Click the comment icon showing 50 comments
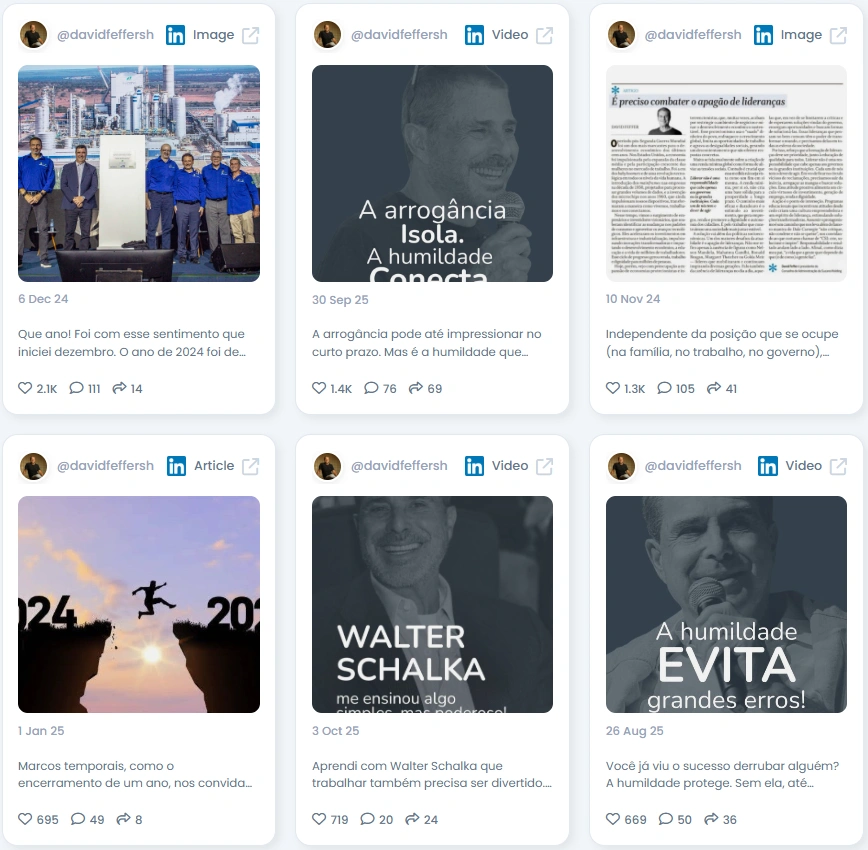868x850 pixels. pyautogui.click(x=665, y=819)
